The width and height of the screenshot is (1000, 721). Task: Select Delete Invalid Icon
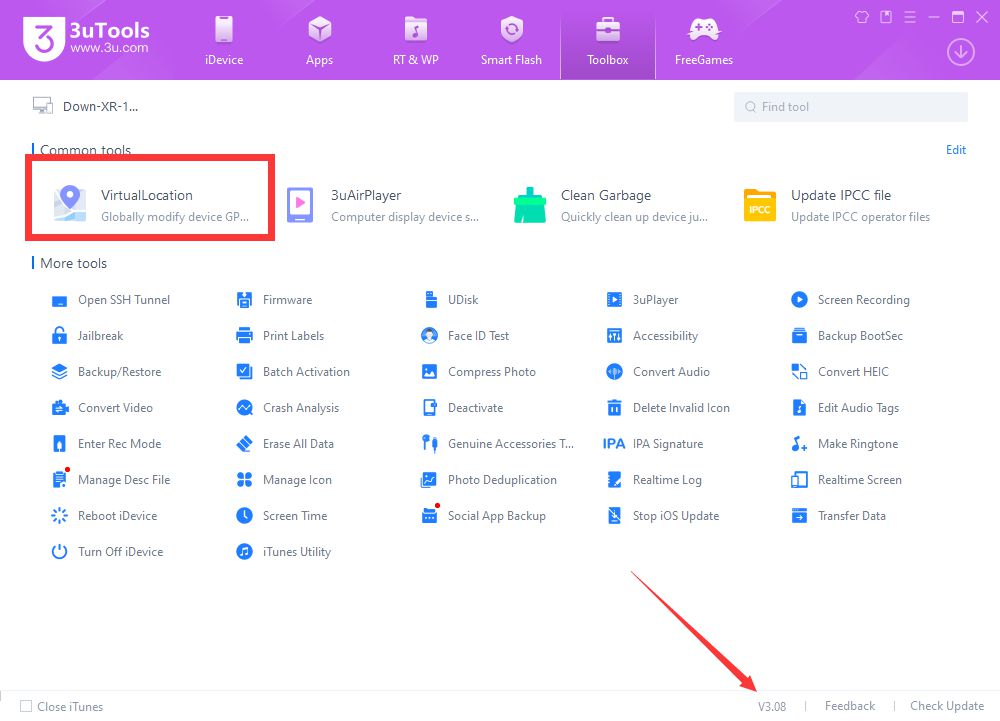668,408
